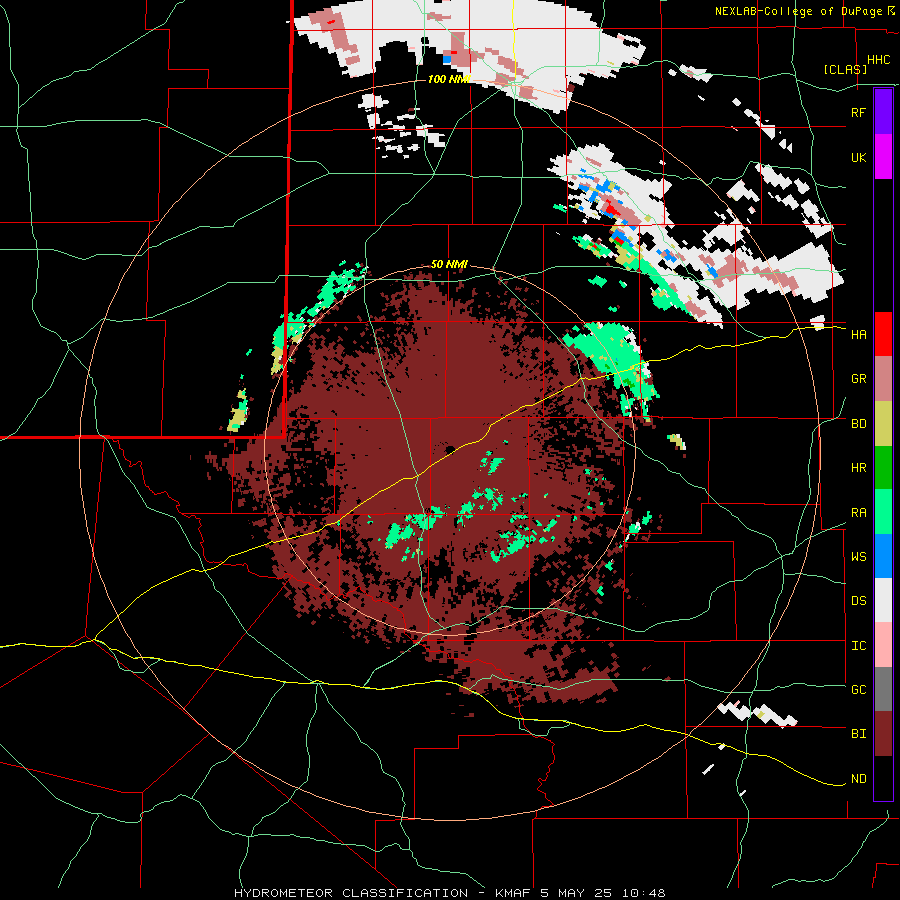Image resolution: width=900 pixels, height=900 pixels.
Task: Click the ND legend label
Action: pyautogui.click(x=858, y=779)
